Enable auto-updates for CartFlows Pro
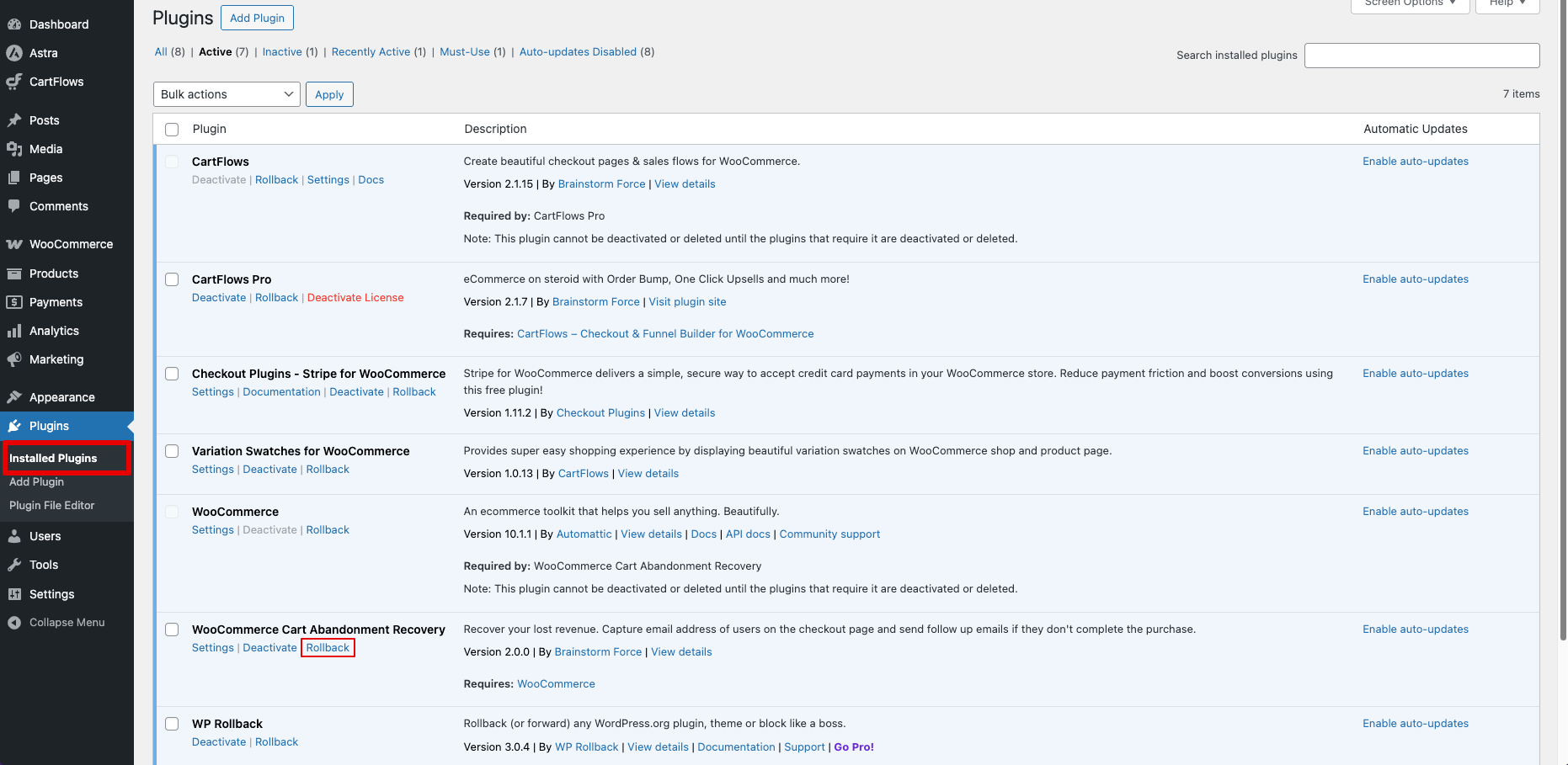The width and height of the screenshot is (1568, 765). 1416,279
